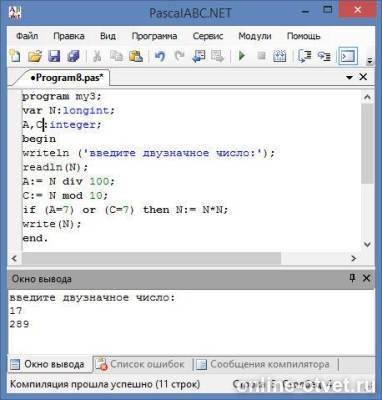Viewport: 382px width, 400px height.
Task: Create a new file with the New icon
Action: pos(15,56)
